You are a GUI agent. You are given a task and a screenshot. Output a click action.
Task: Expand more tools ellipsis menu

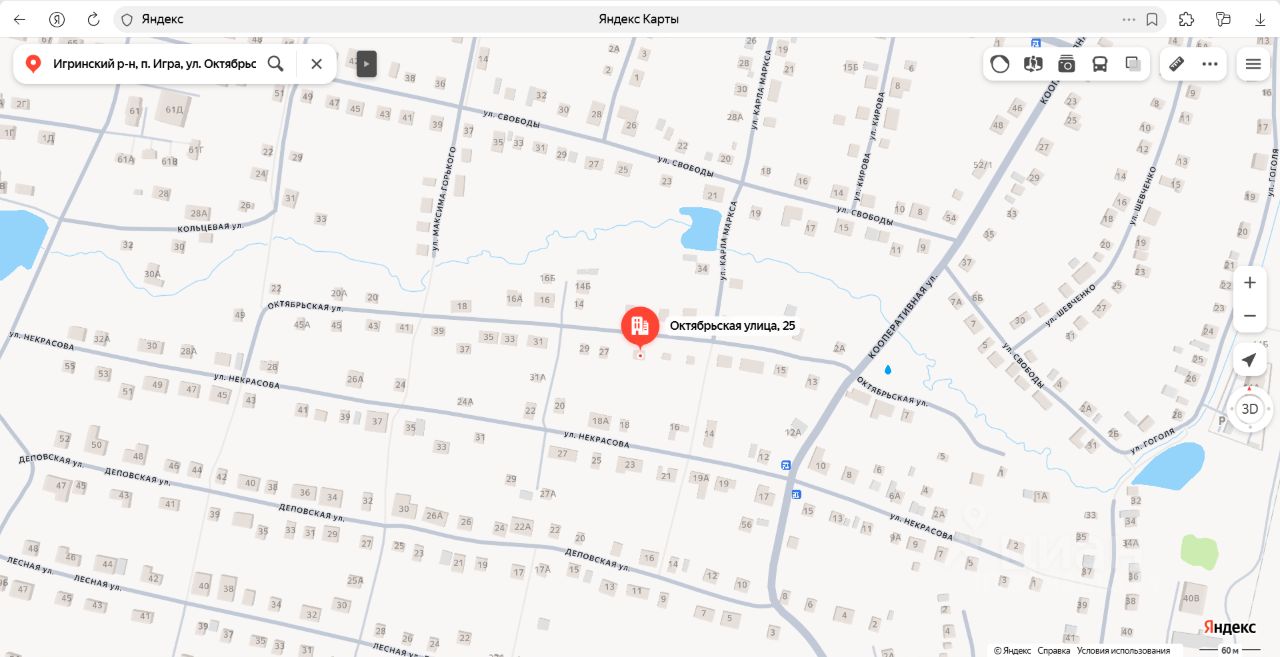pyautogui.click(x=1210, y=64)
